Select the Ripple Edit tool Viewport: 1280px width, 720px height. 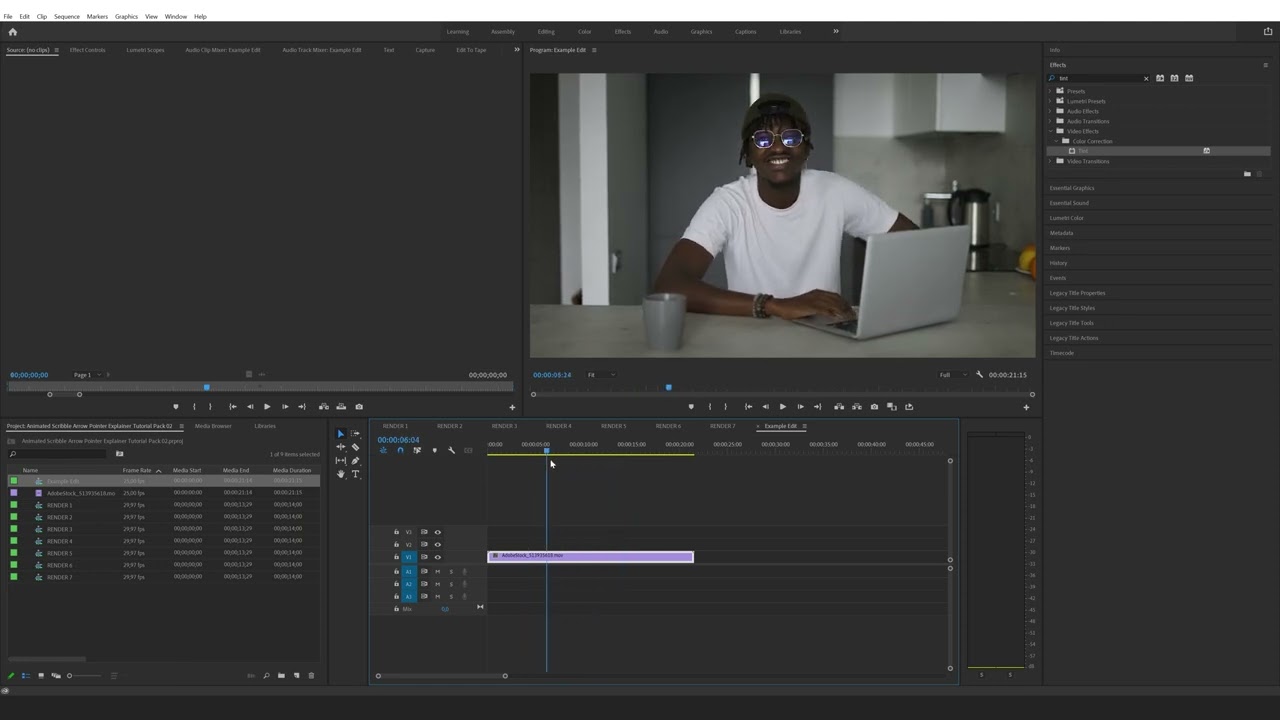[340, 447]
